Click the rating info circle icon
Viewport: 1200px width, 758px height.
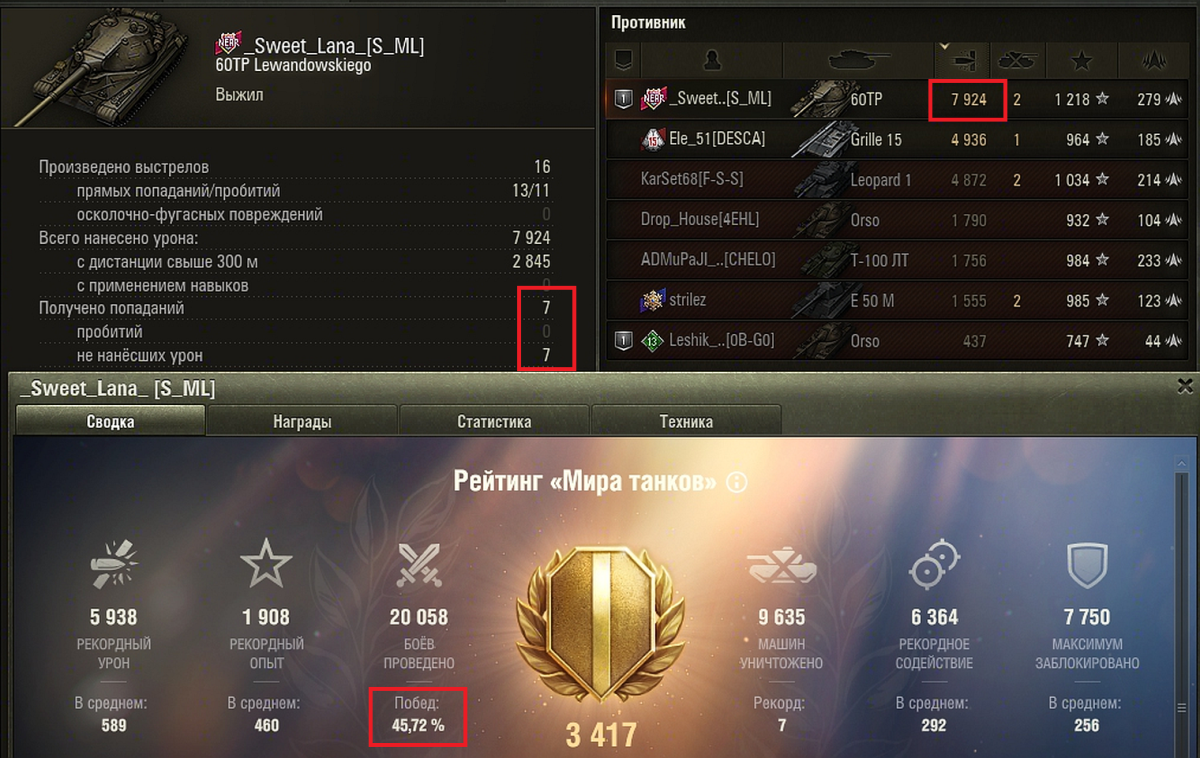click(737, 483)
